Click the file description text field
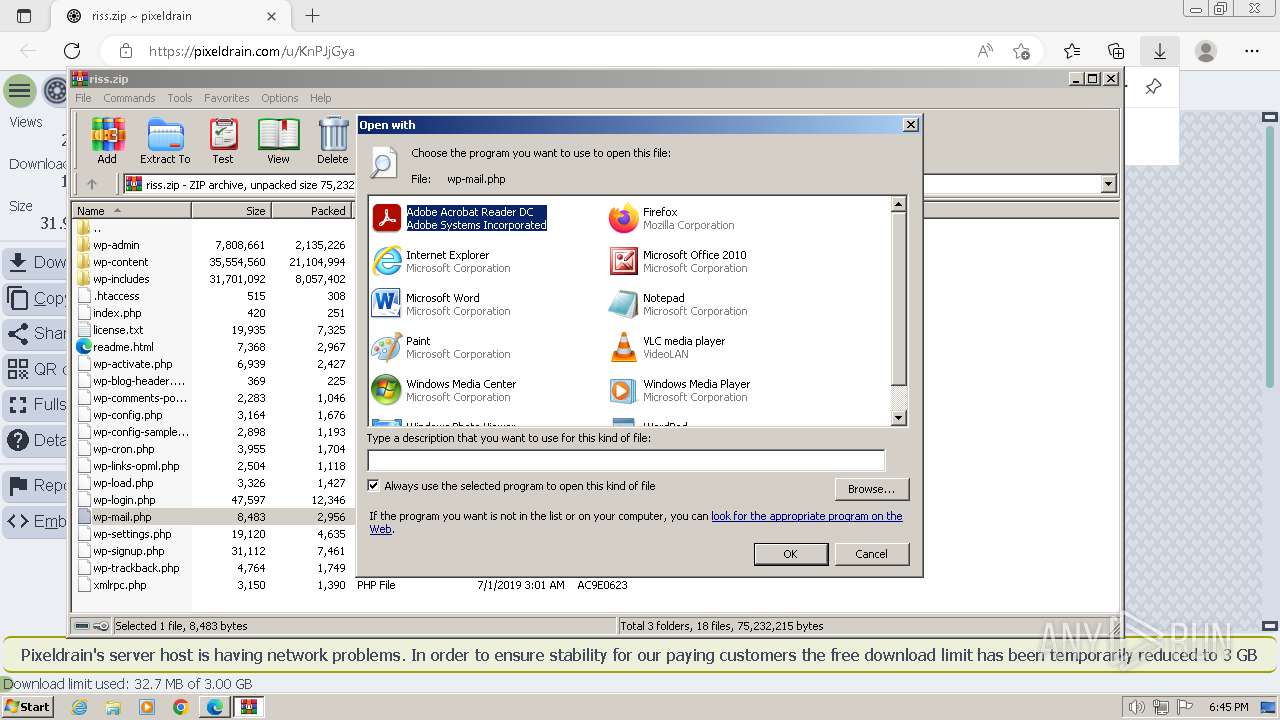Viewport: 1280px width, 720px height. click(x=626, y=460)
